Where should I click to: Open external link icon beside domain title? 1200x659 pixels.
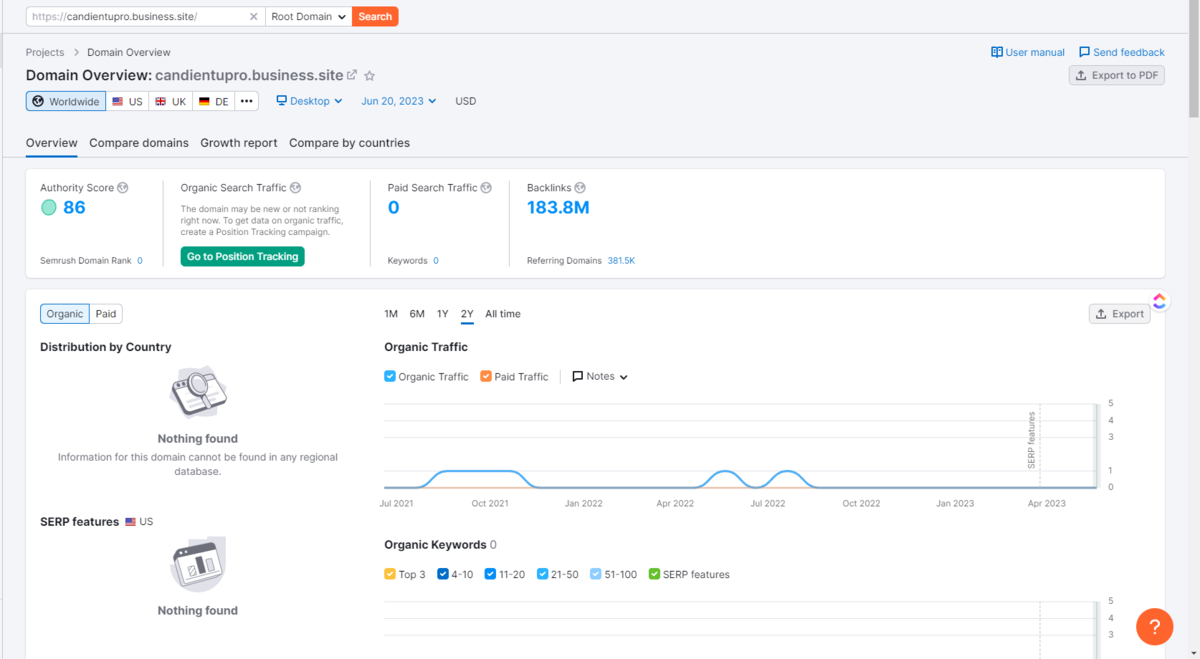tap(352, 75)
